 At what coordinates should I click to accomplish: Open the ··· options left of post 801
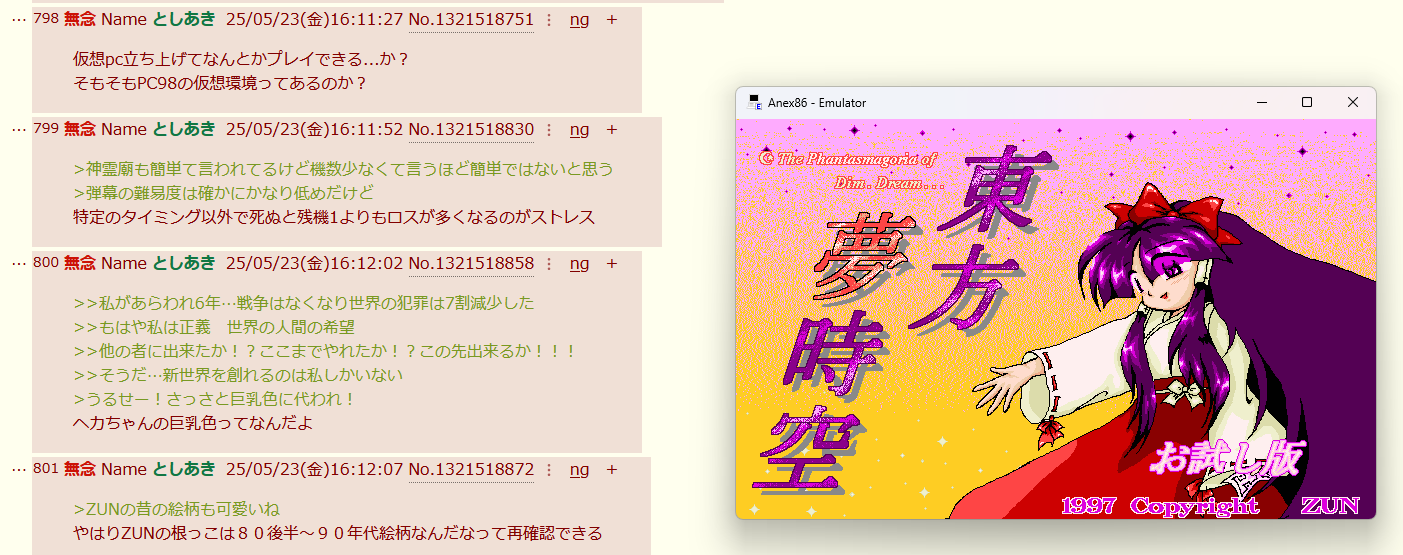18,470
